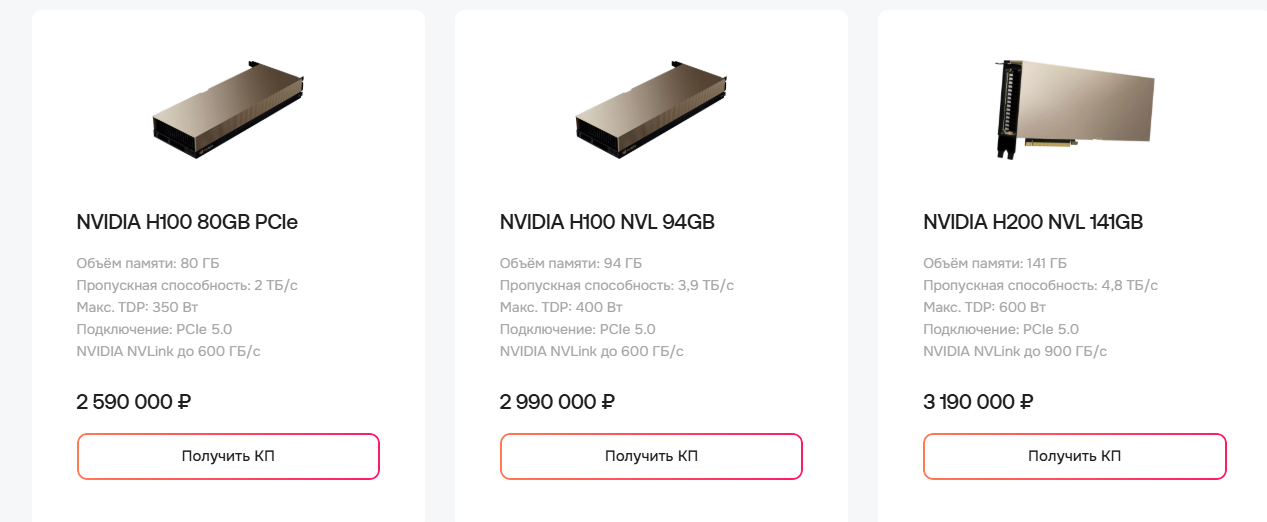The width and height of the screenshot is (1267, 522).
Task: Select the "Макс. TDP: 600 Вт" line
Action: 984,308
